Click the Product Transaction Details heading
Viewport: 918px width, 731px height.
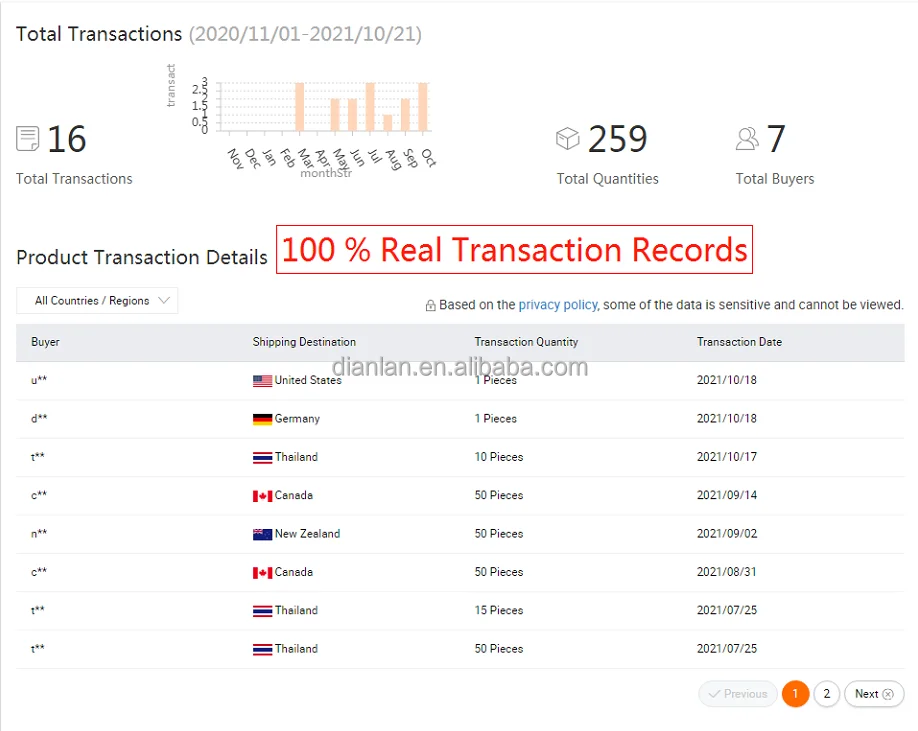point(142,257)
